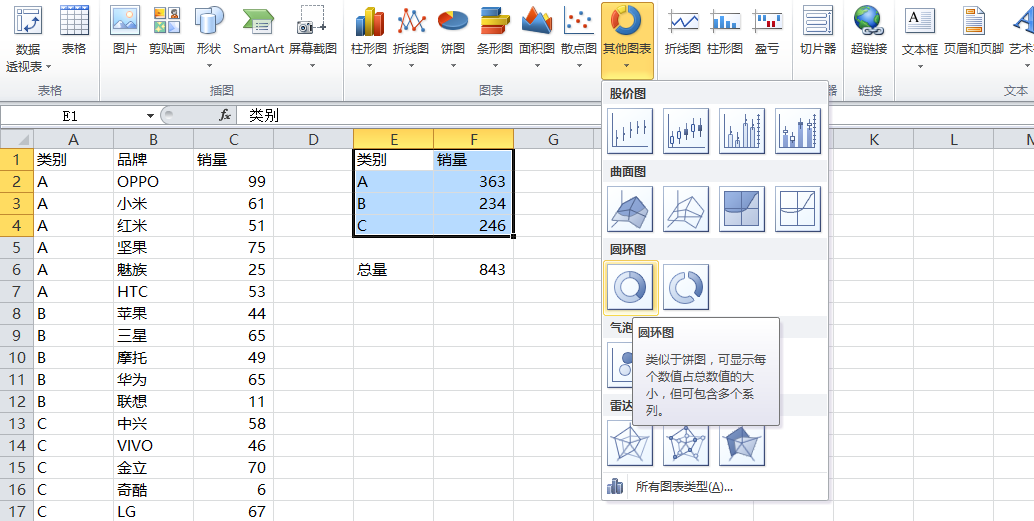
Task: Select the first stock chart type
Action: pyautogui.click(x=630, y=131)
